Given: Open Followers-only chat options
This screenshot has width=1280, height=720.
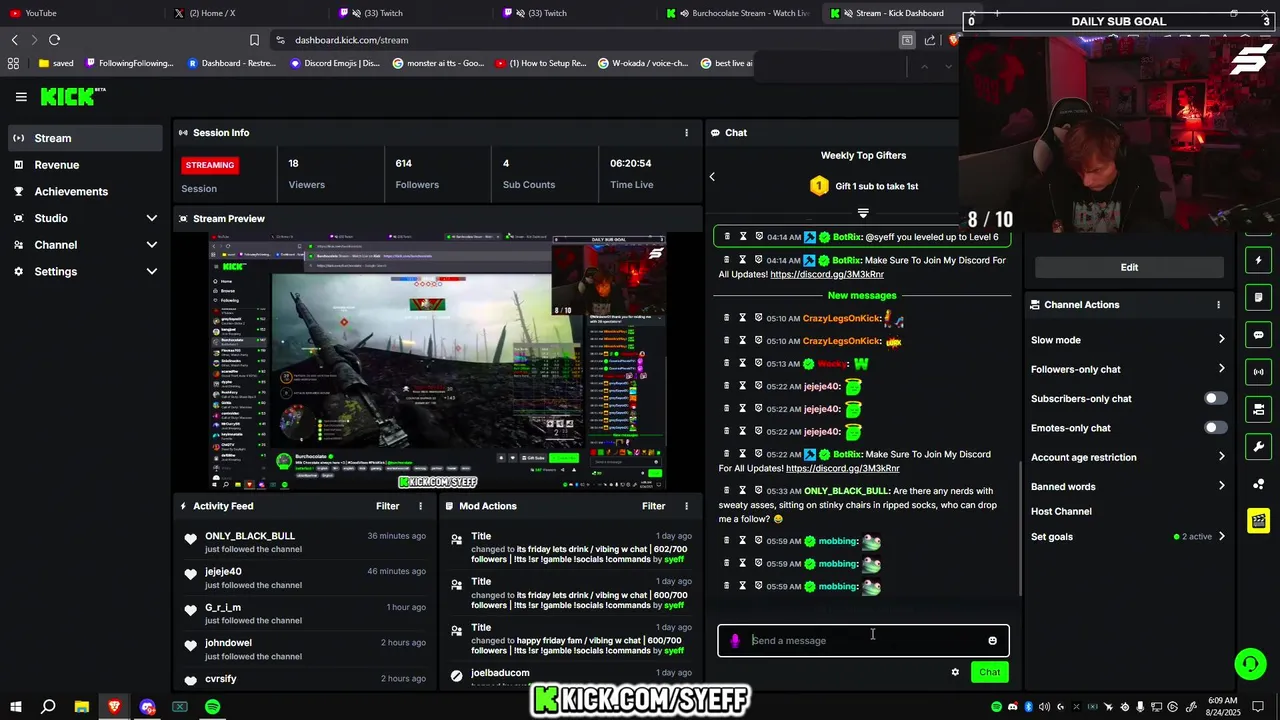Looking at the screenshot, I should [1128, 369].
